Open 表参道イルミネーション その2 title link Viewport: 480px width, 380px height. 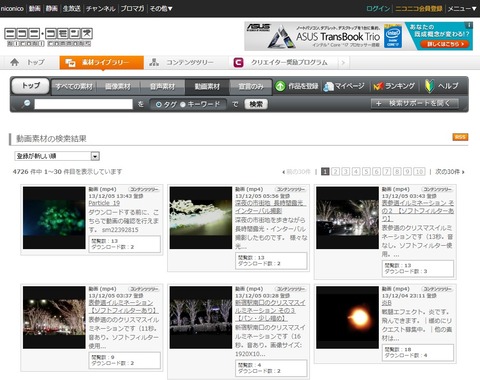(418, 211)
